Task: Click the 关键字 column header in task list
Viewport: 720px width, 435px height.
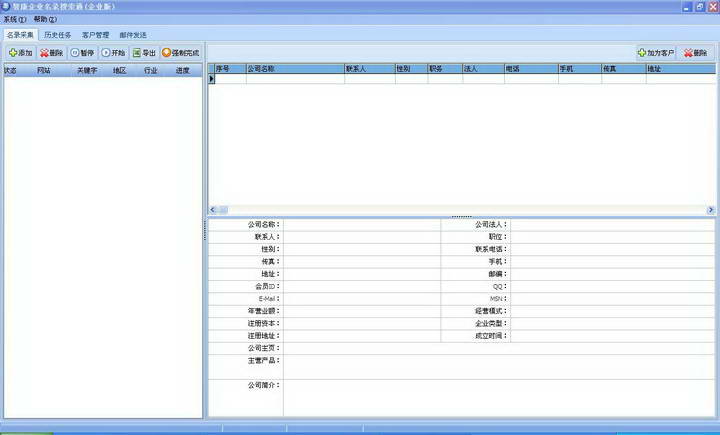Action: [88, 71]
